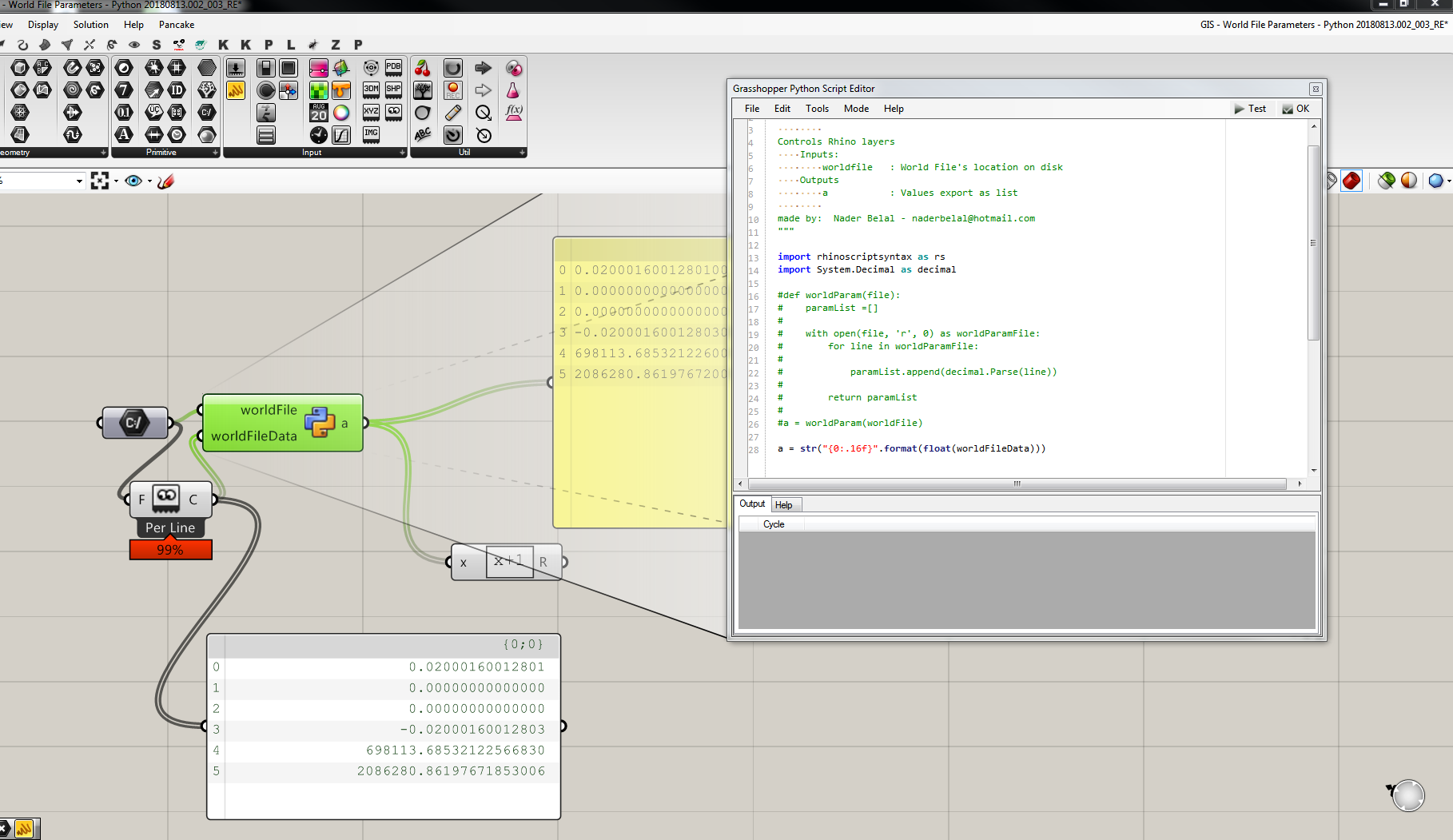
Task: Select the Expression f(x) util icon
Action: click(x=514, y=113)
